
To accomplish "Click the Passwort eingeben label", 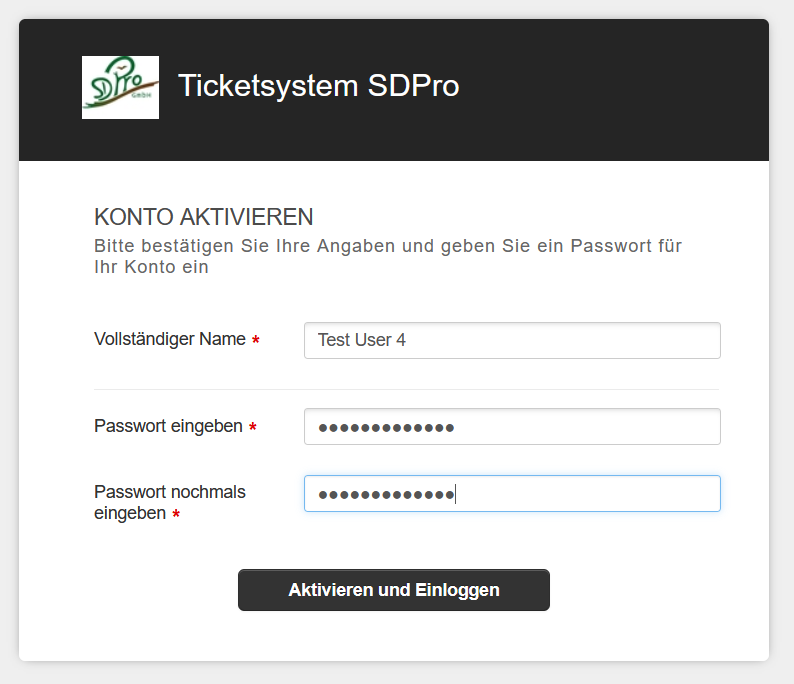I will click(x=168, y=426).
